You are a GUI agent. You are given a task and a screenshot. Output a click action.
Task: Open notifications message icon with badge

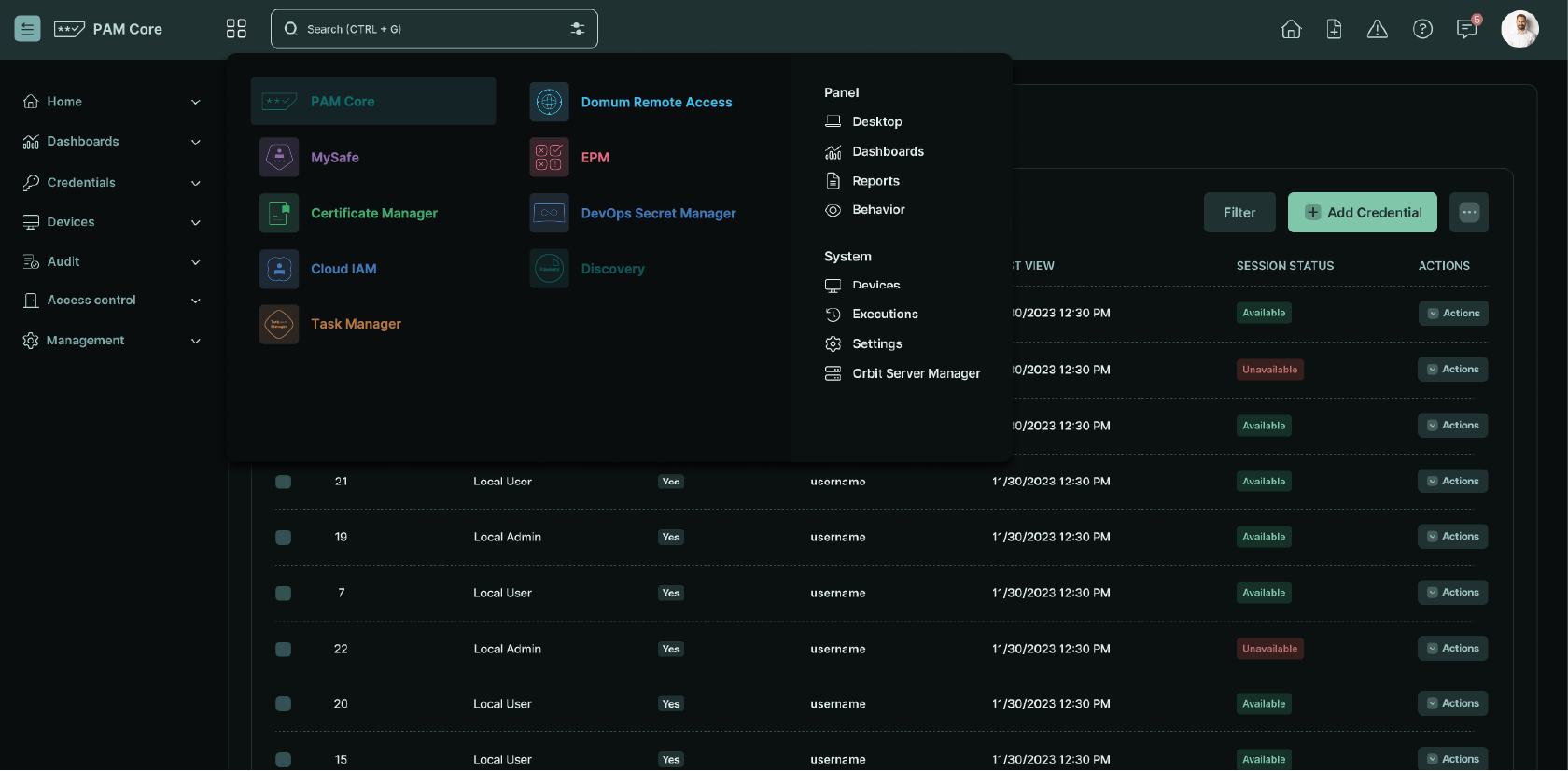click(1467, 28)
